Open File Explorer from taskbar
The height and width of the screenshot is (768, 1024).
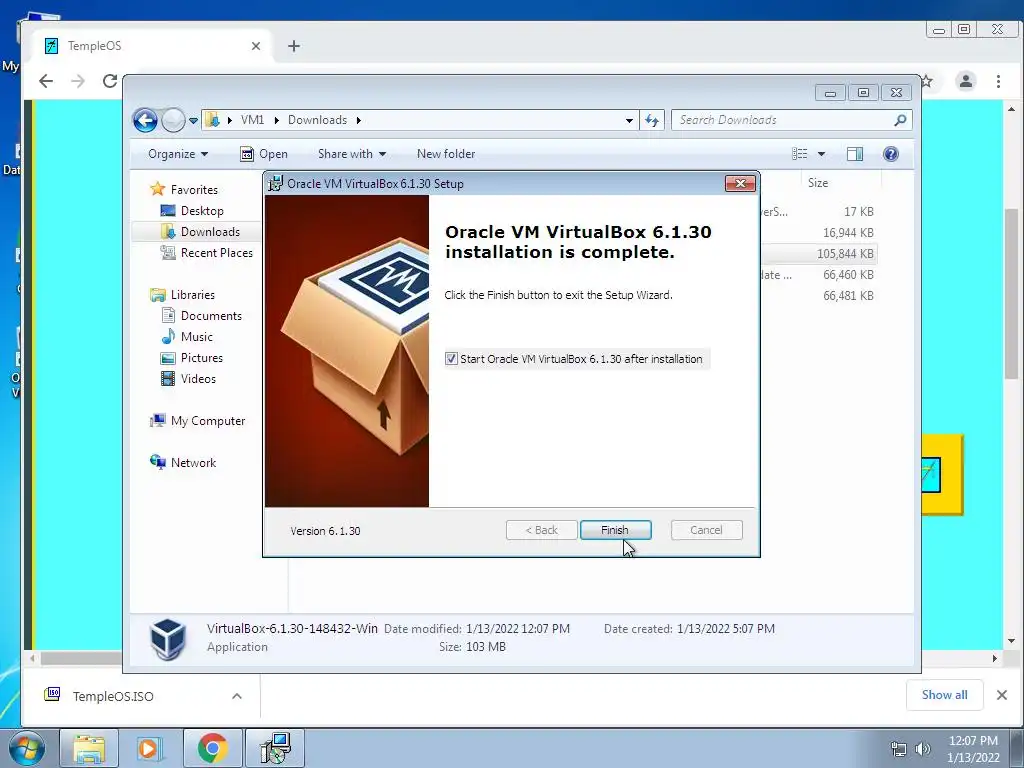coord(89,748)
